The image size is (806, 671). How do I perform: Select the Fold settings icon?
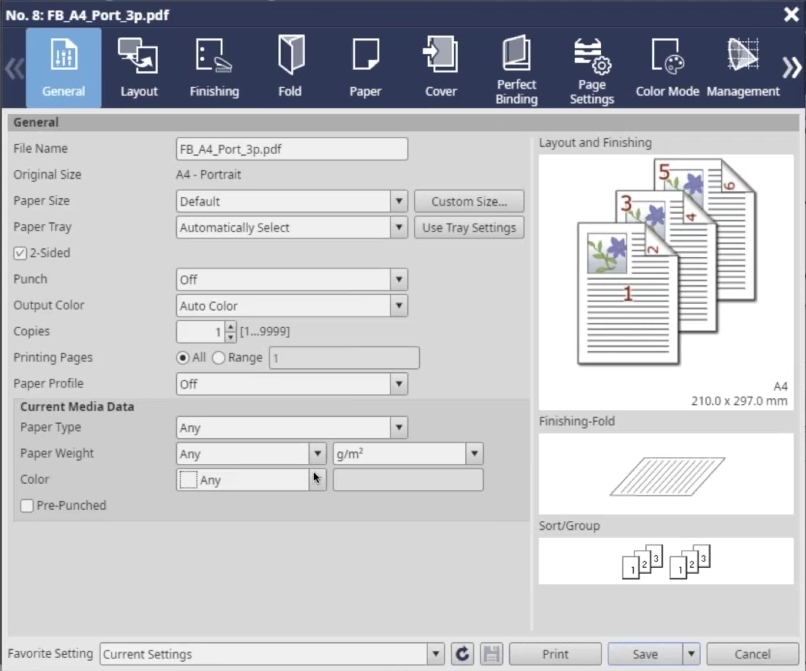click(290, 67)
